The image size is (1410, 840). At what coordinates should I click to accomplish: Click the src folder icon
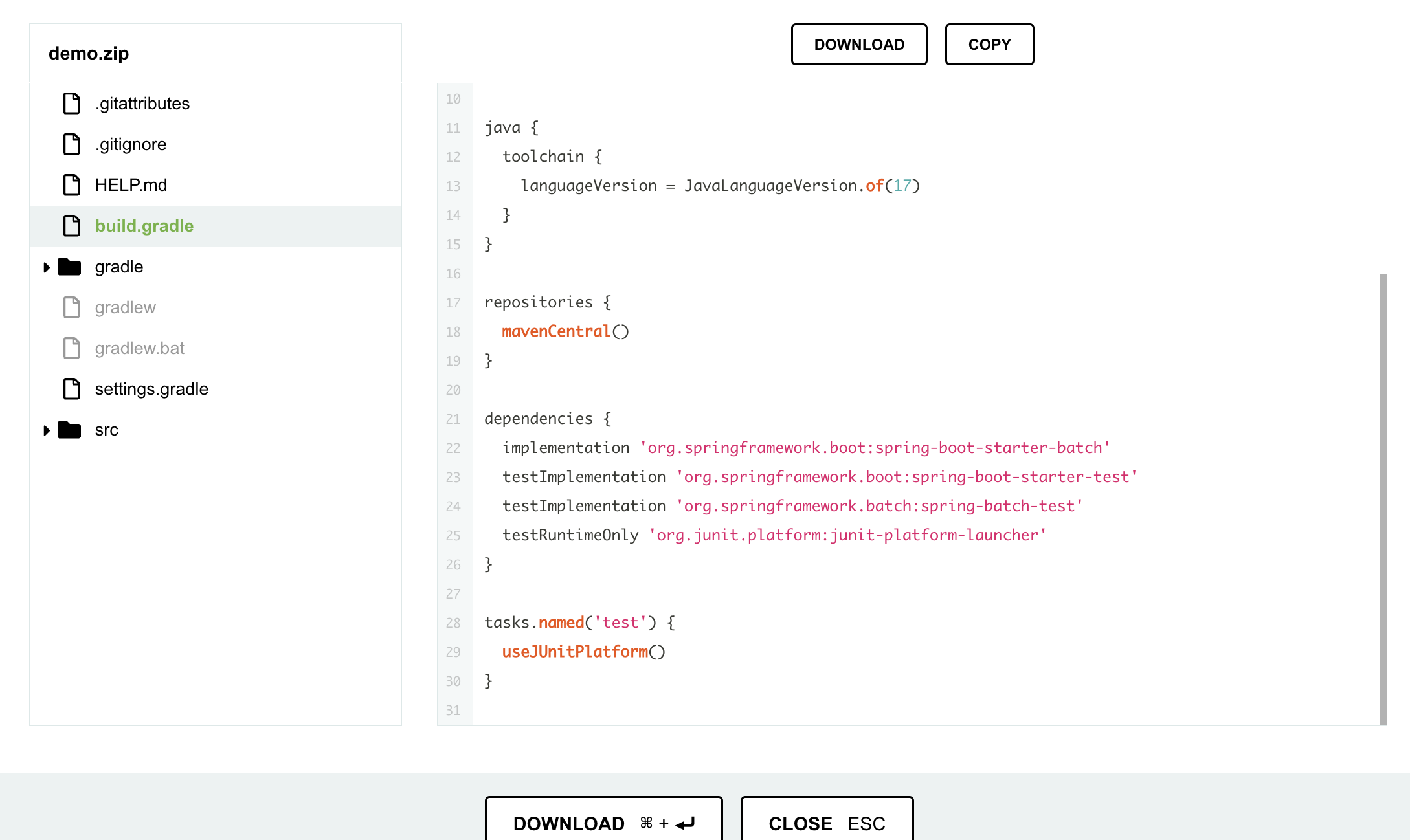69,430
